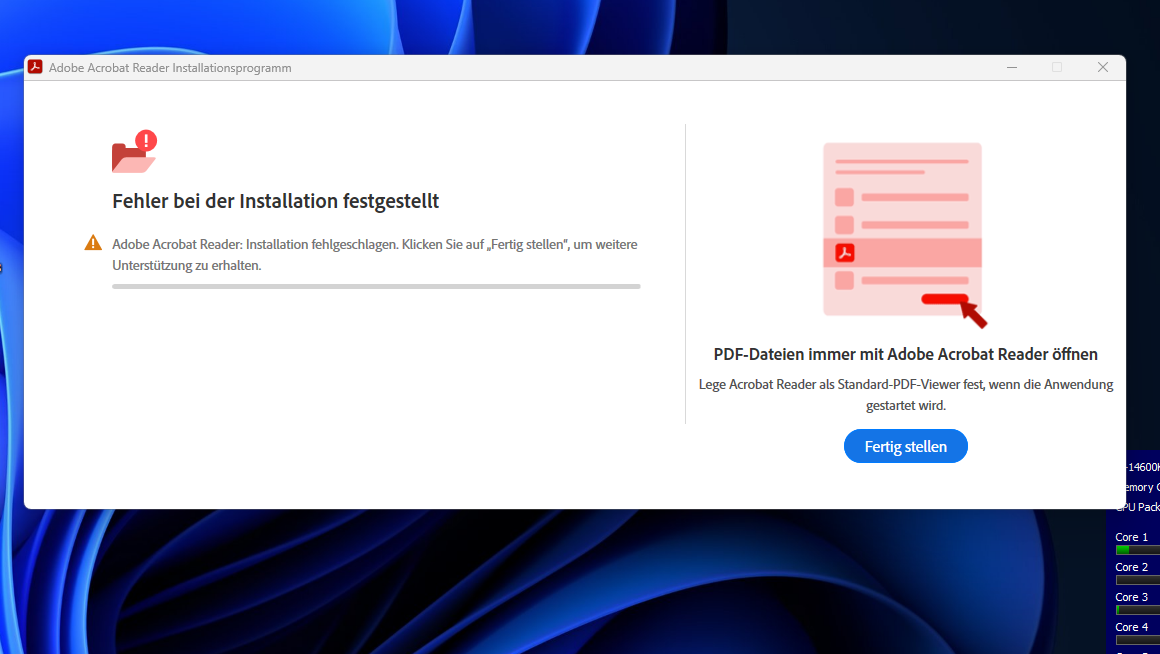Minimize the installer window
The image size is (1160, 654).
click(1012, 67)
